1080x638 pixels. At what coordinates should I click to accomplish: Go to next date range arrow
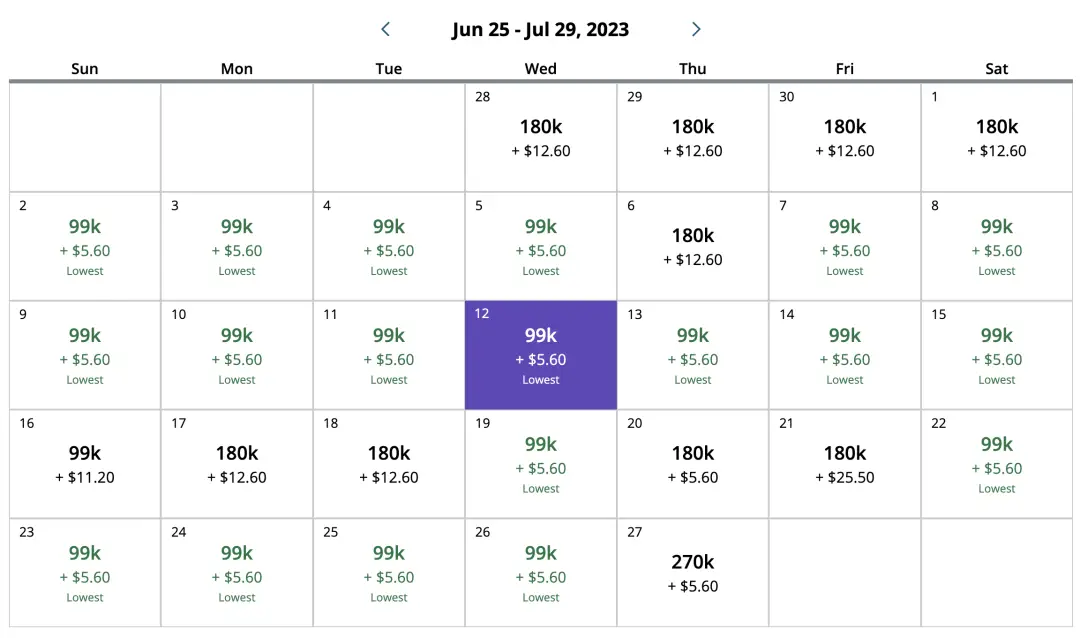[x=696, y=30]
